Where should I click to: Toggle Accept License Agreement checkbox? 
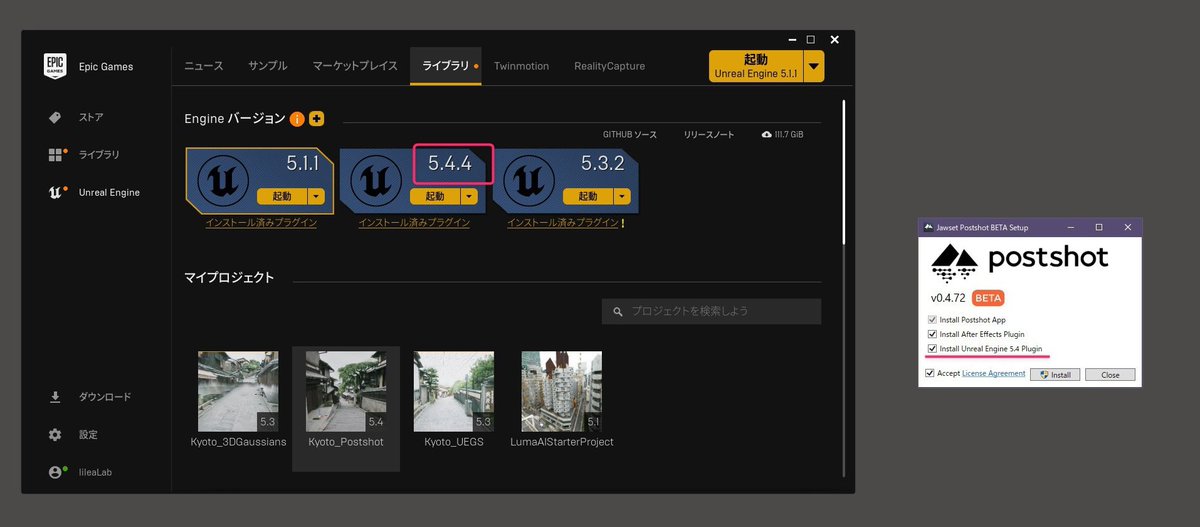[x=930, y=373]
